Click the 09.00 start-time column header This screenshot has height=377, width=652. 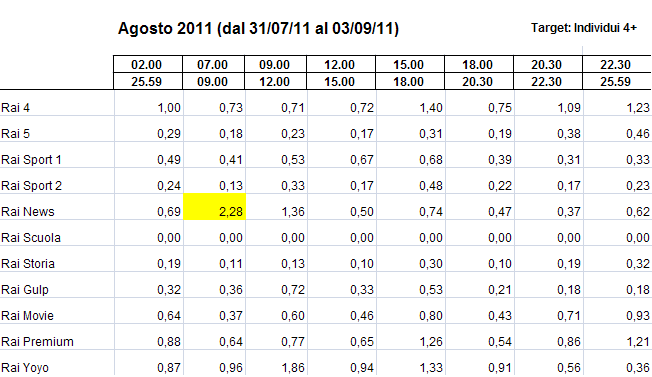coord(274,65)
